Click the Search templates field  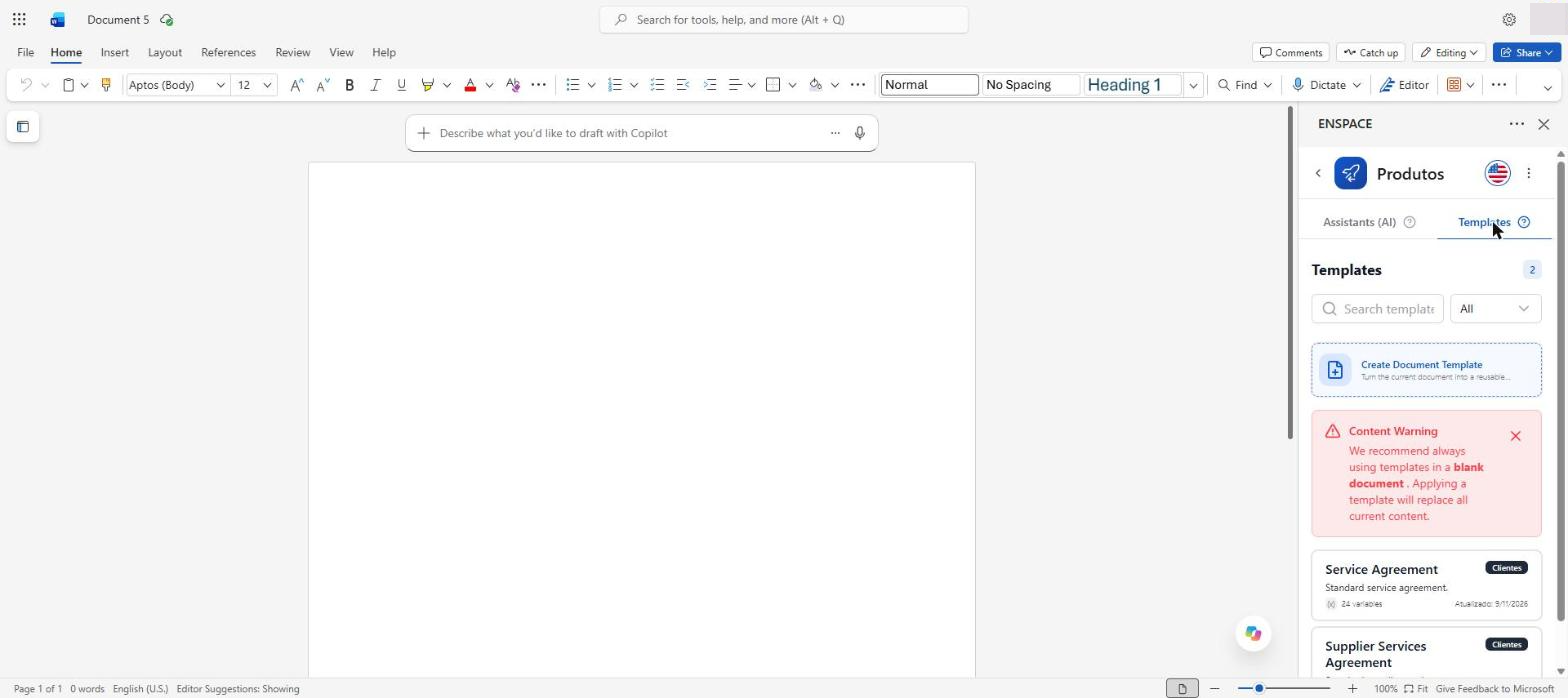(1378, 309)
